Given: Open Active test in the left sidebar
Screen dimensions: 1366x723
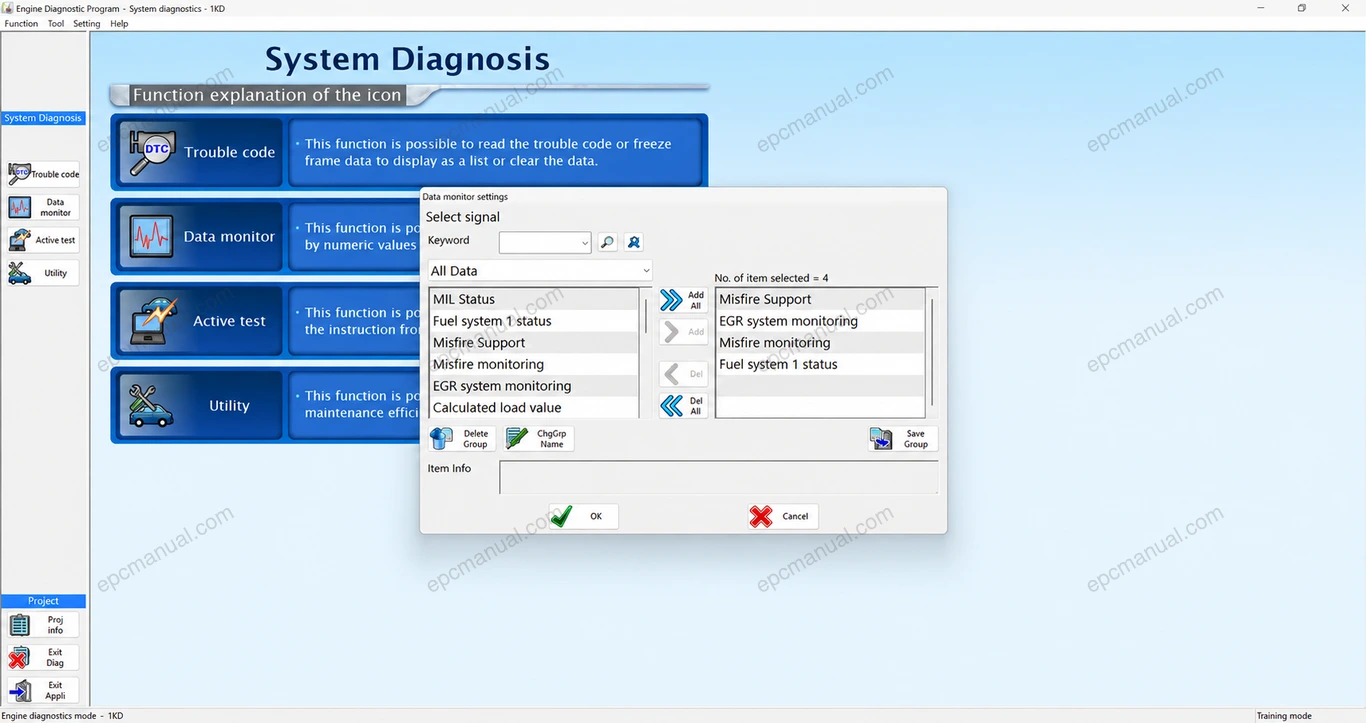Looking at the screenshot, I should point(43,240).
